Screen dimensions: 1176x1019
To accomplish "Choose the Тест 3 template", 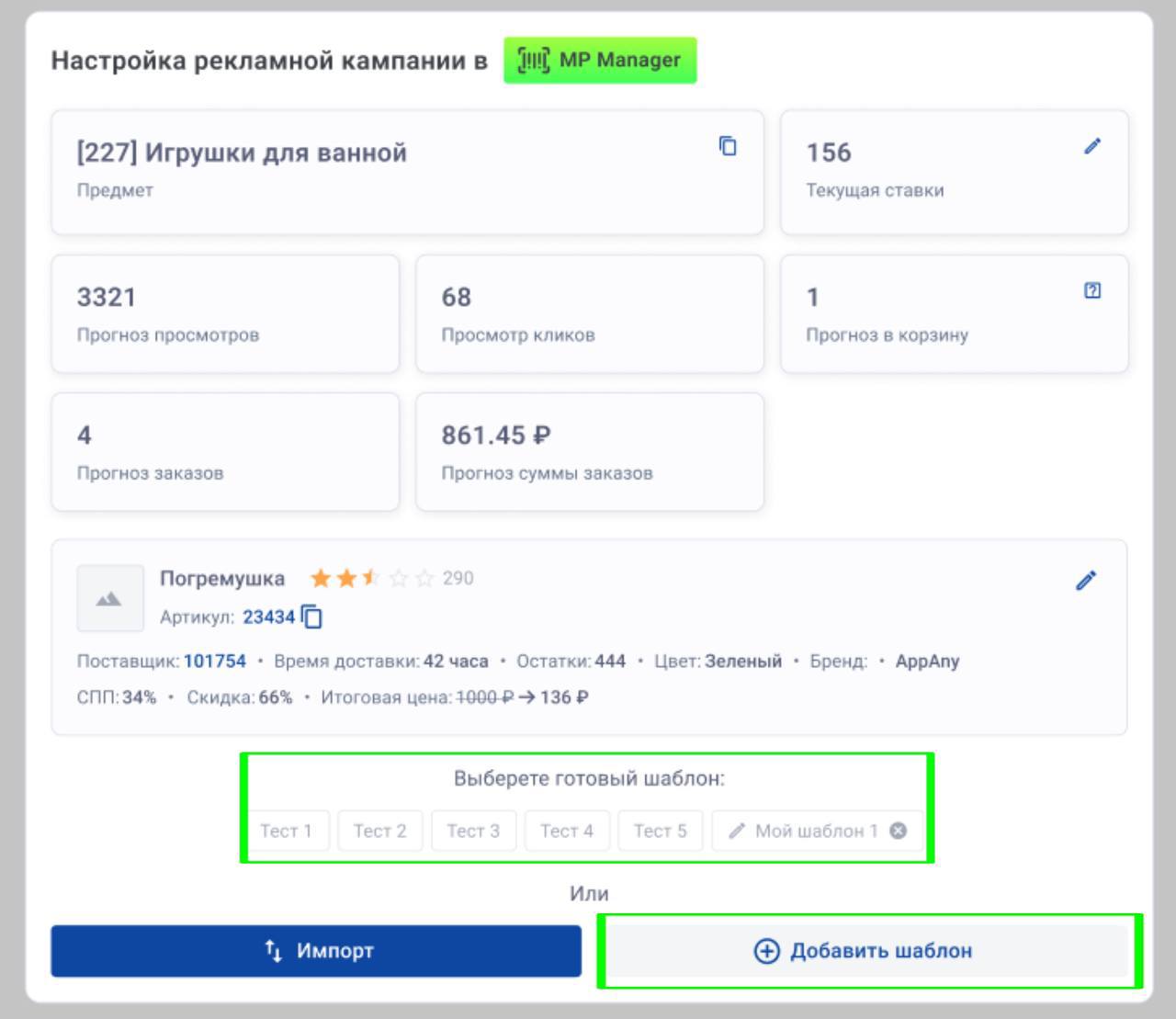I will click(x=473, y=831).
